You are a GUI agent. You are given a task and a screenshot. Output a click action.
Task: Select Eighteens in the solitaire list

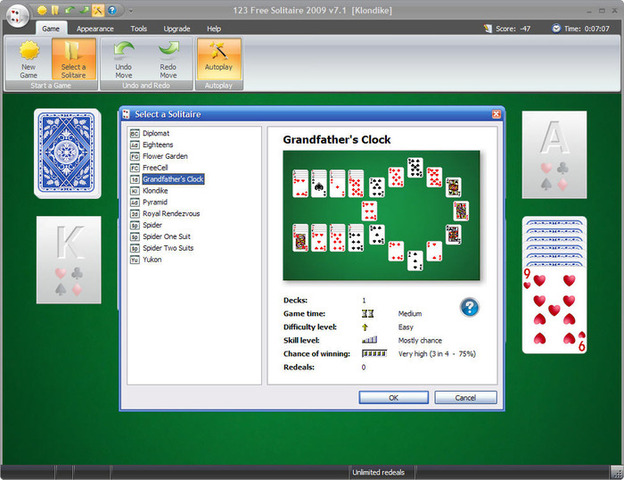158,145
